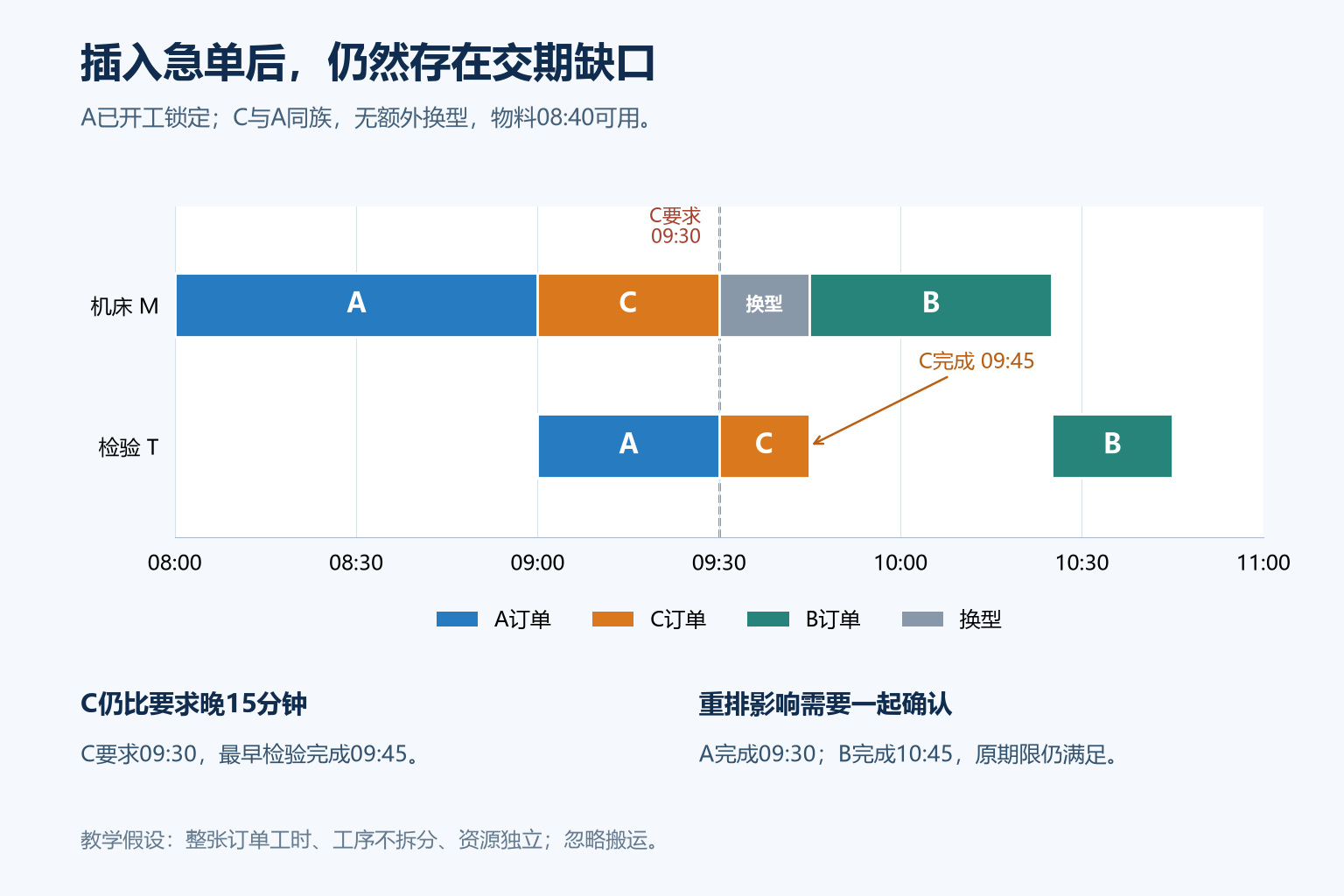Click the 11:00 axis tick label
The image size is (1344, 896).
[x=1263, y=563]
